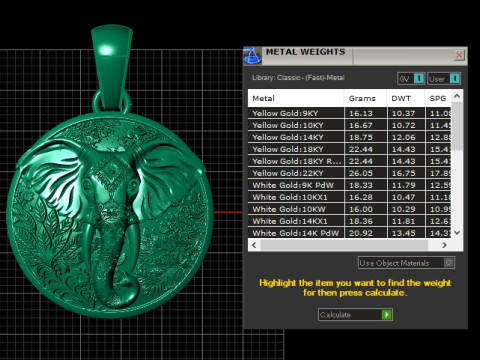Sort by the DWT column header
The width and height of the screenshot is (480, 360).
tap(406, 98)
